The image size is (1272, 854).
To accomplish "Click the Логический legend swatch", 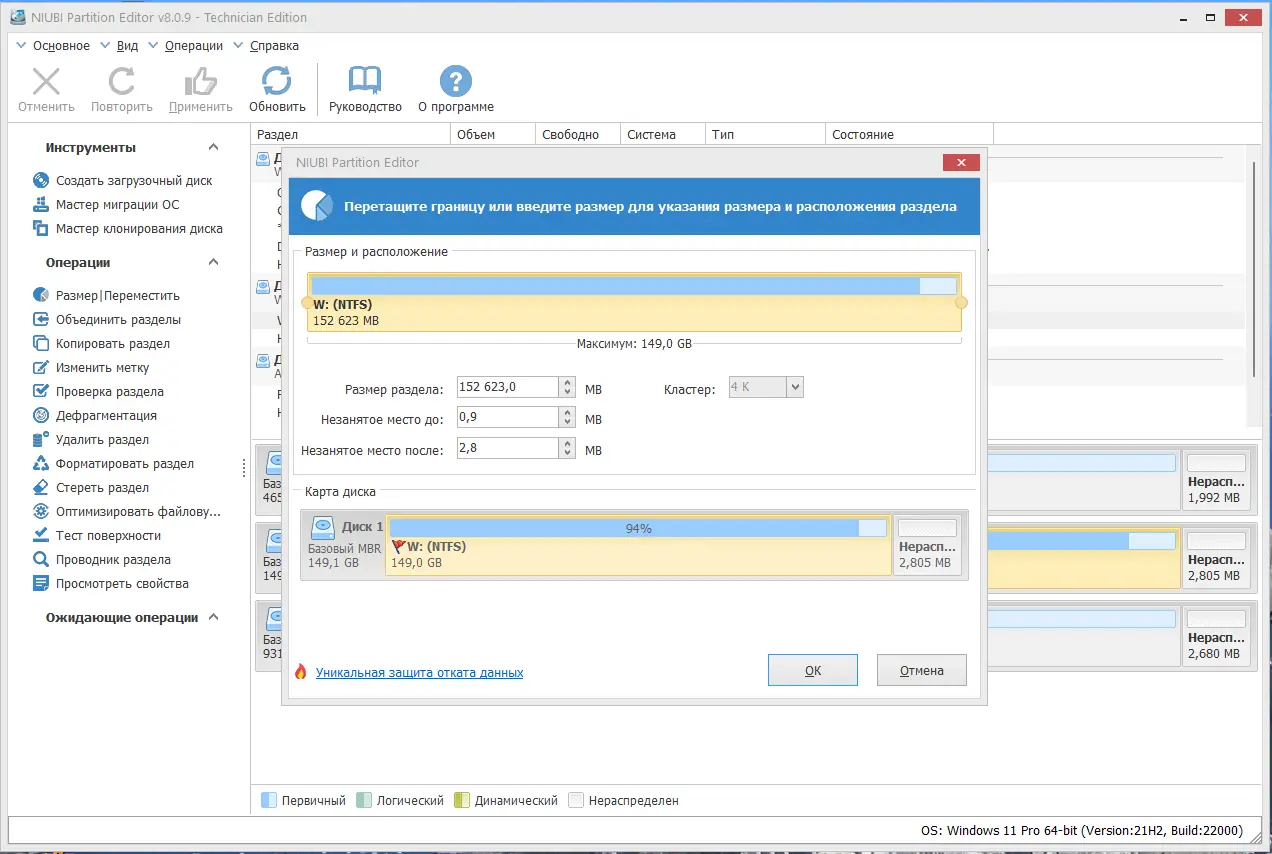I will pos(364,800).
